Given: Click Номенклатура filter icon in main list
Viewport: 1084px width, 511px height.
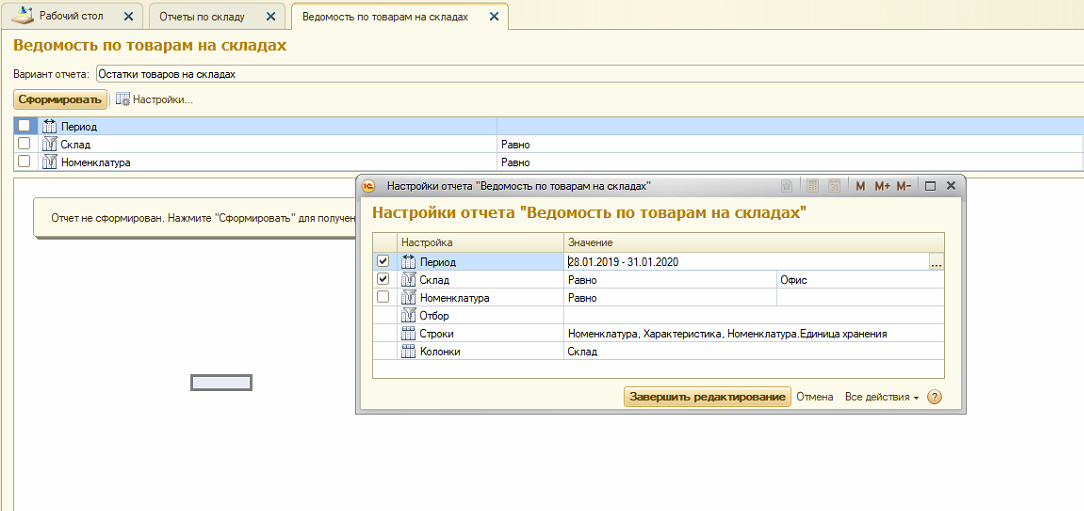Looking at the screenshot, I should (x=49, y=162).
